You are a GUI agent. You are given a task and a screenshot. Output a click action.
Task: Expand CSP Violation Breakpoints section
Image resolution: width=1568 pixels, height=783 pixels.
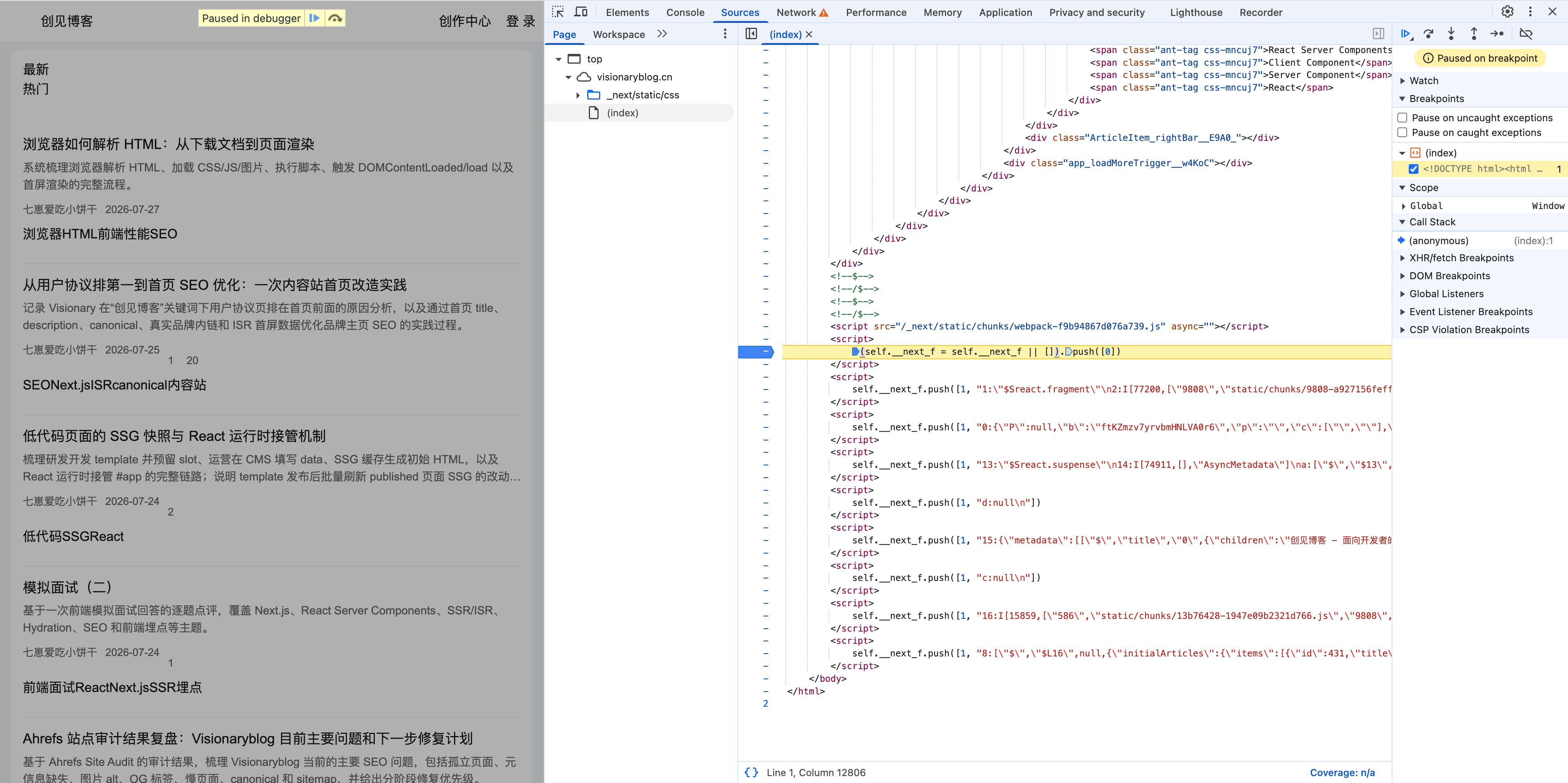pyautogui.click(x=1403, y=330)
